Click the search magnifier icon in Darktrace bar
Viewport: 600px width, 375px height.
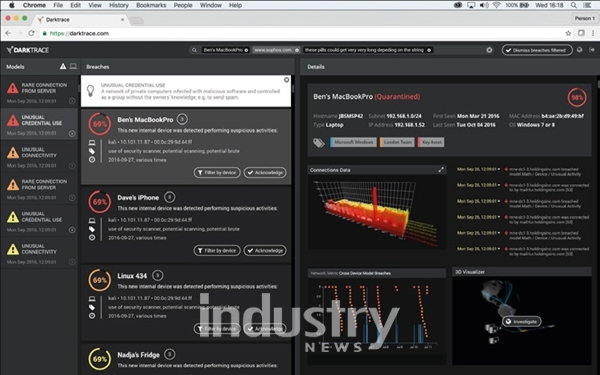194,50
